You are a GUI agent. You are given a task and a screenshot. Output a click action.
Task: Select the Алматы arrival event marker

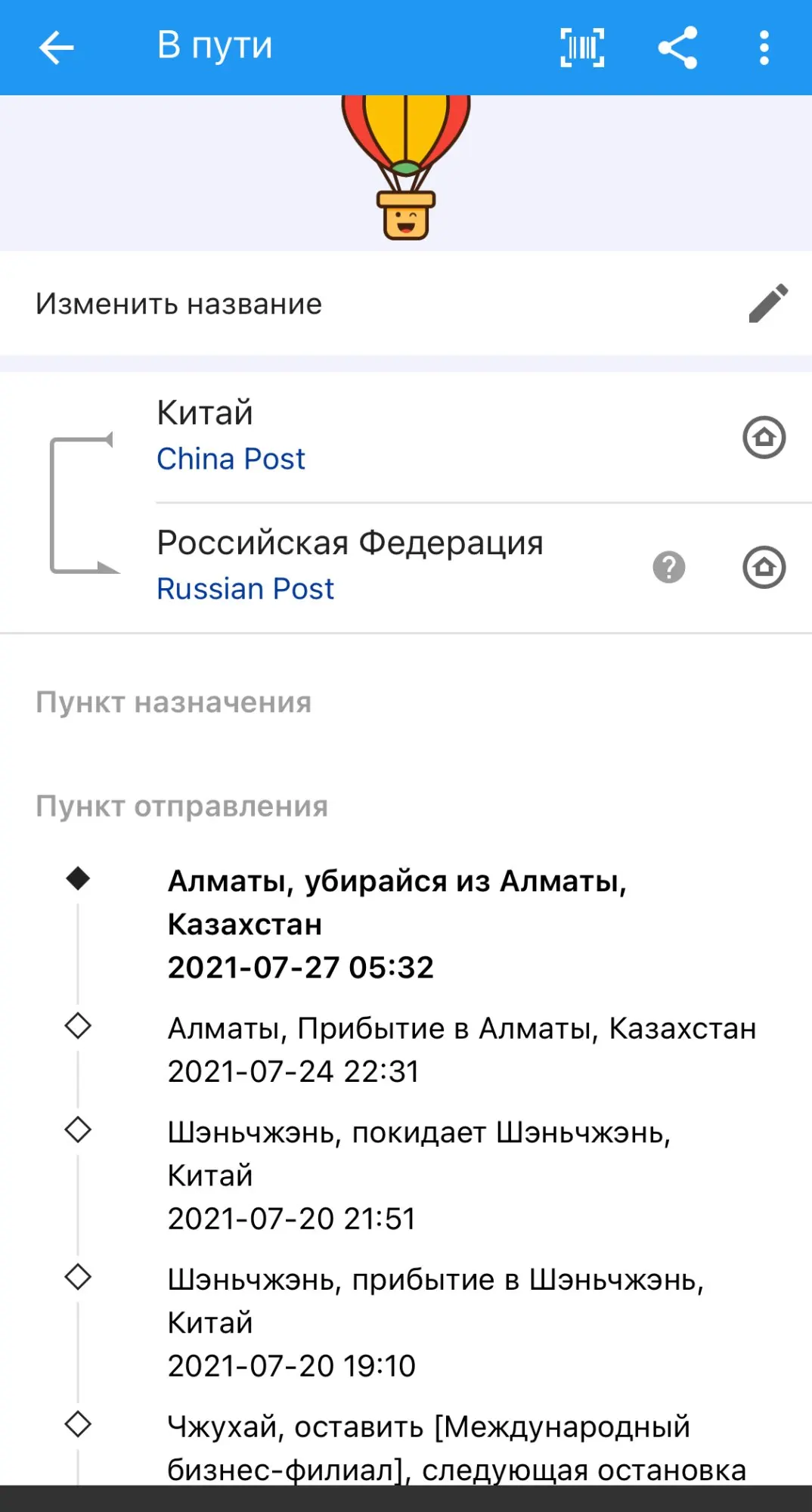78,1027
